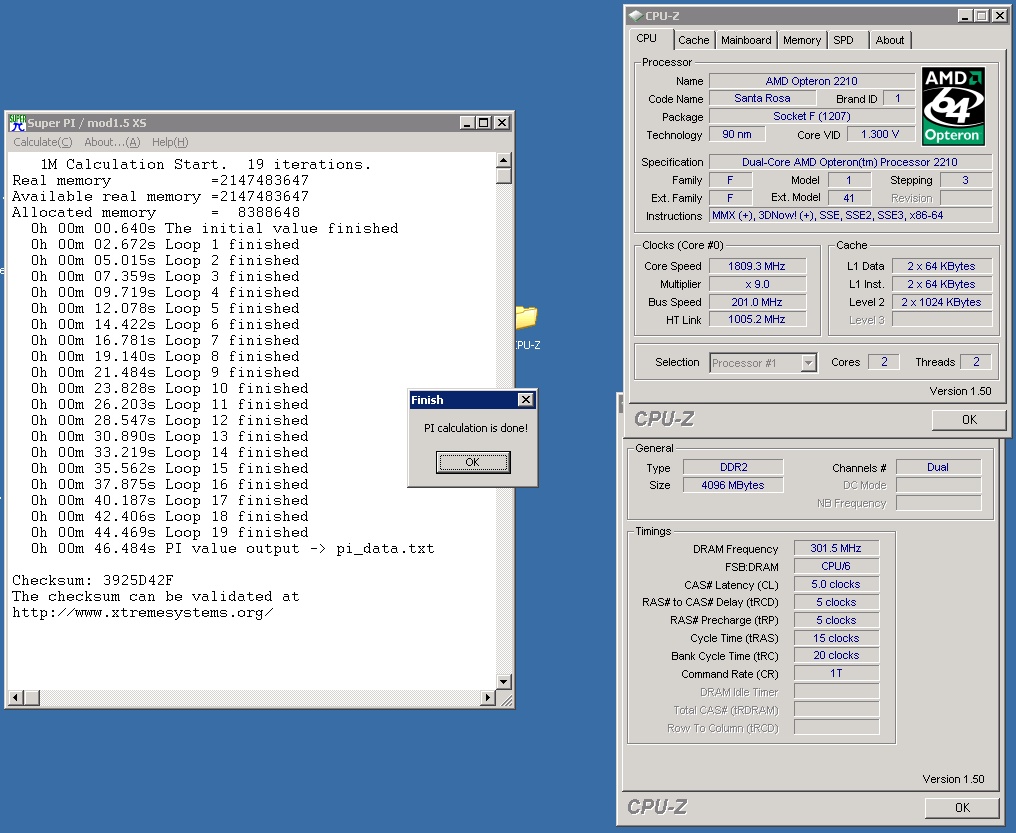
Task: Click the DRAM Frequency 301.5 MHz value
Action: coord(836,549)
